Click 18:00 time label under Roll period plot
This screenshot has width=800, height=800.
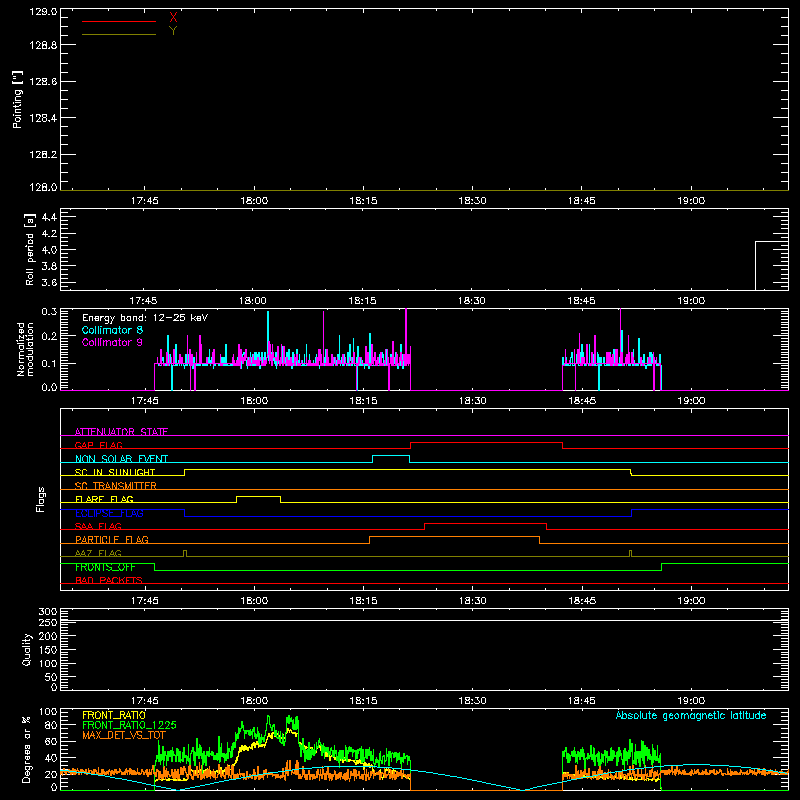click(253, 301)
